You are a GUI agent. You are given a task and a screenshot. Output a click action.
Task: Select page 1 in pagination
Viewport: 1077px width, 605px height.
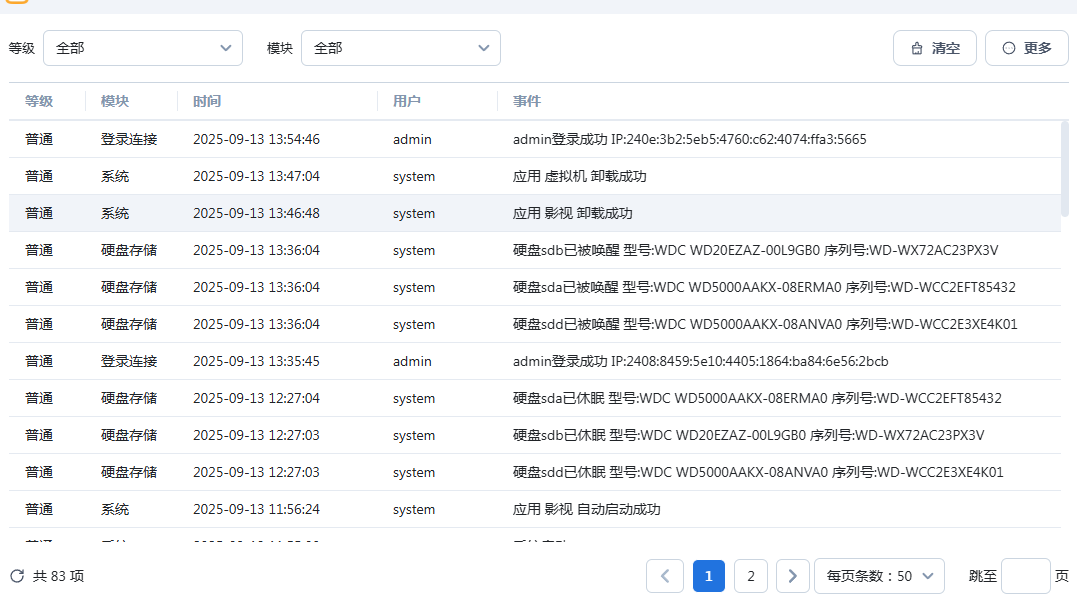click(709, 576)
